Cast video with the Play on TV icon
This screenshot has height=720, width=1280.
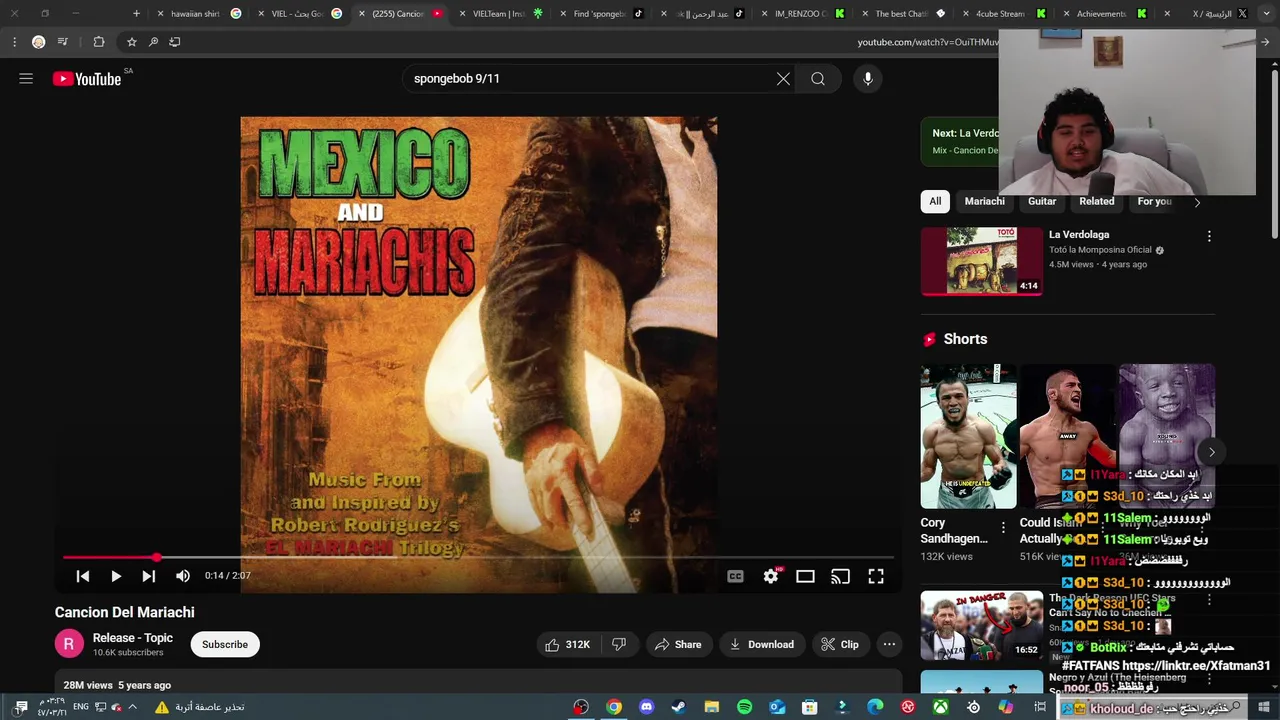840,576
